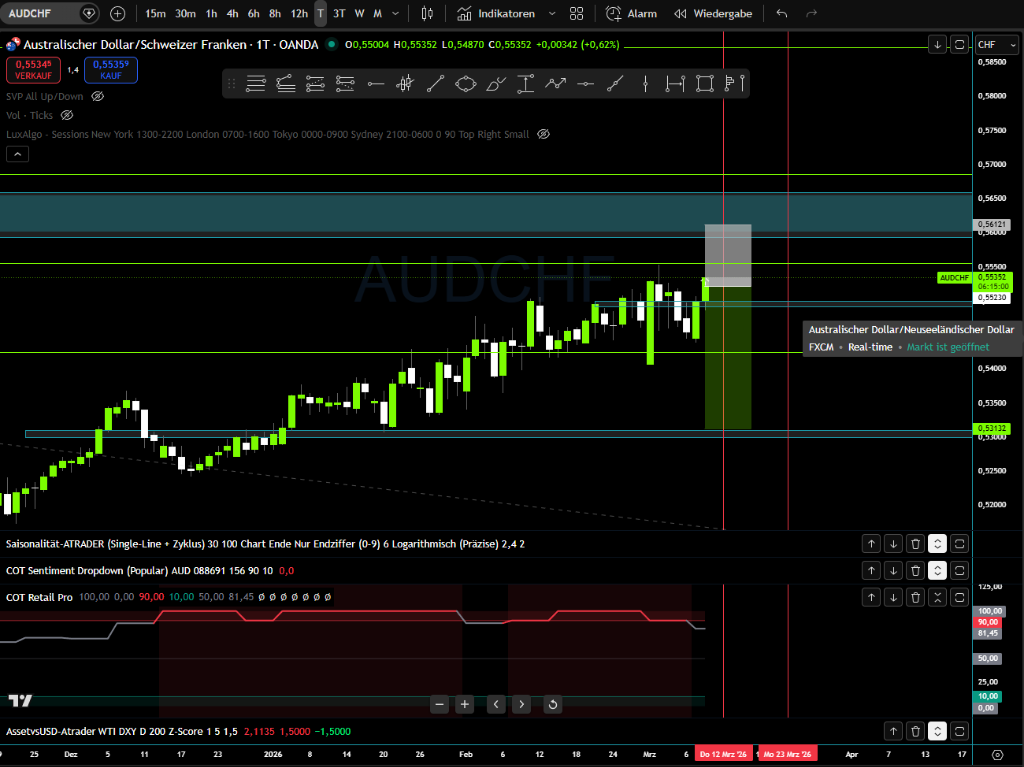Select the W weekly interval
This screenshot has height=767, width=1024.
[x=359, y=13]
